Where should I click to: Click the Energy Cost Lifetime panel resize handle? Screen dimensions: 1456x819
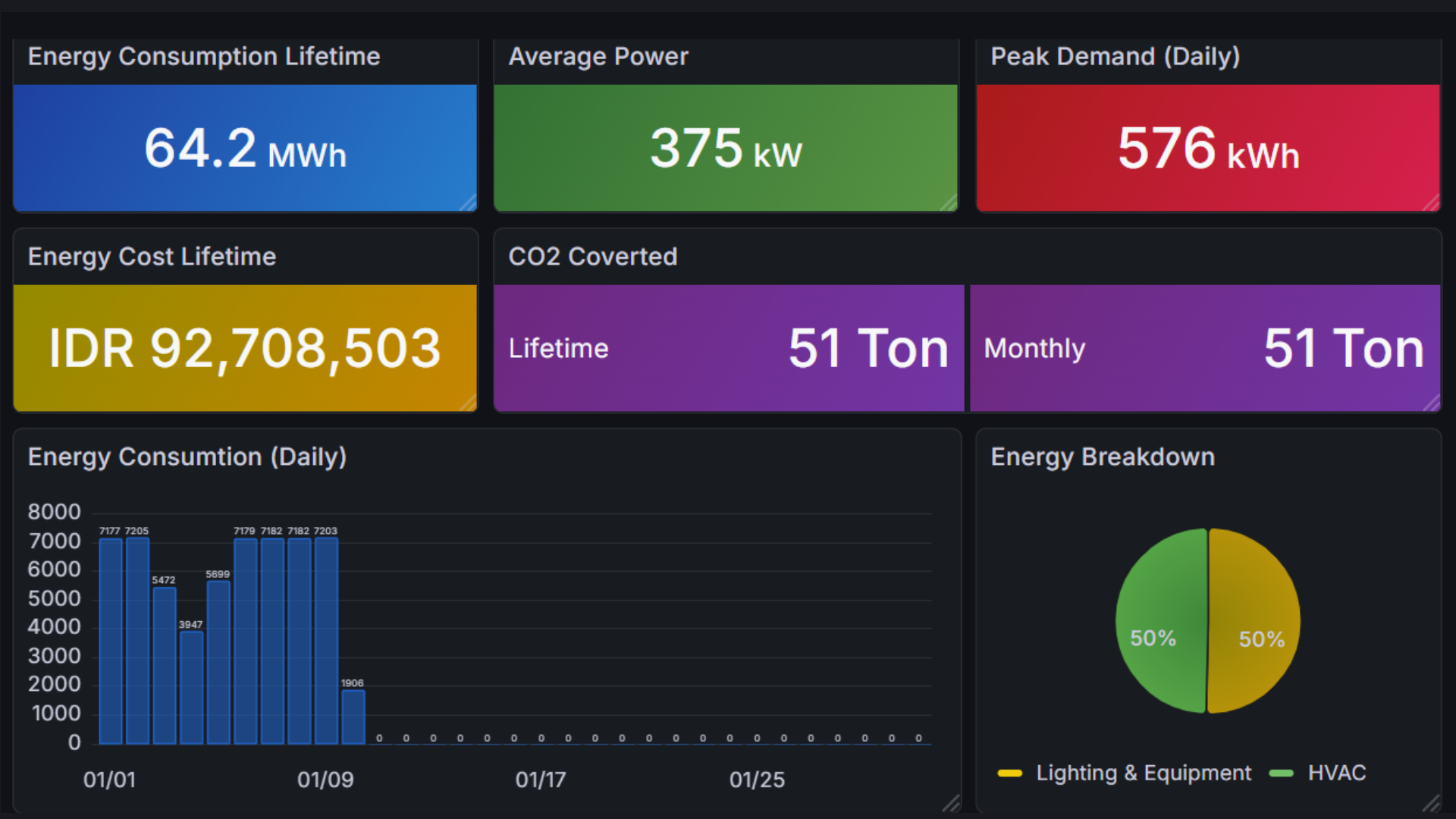pyautogui.click(x=469, y=403)
